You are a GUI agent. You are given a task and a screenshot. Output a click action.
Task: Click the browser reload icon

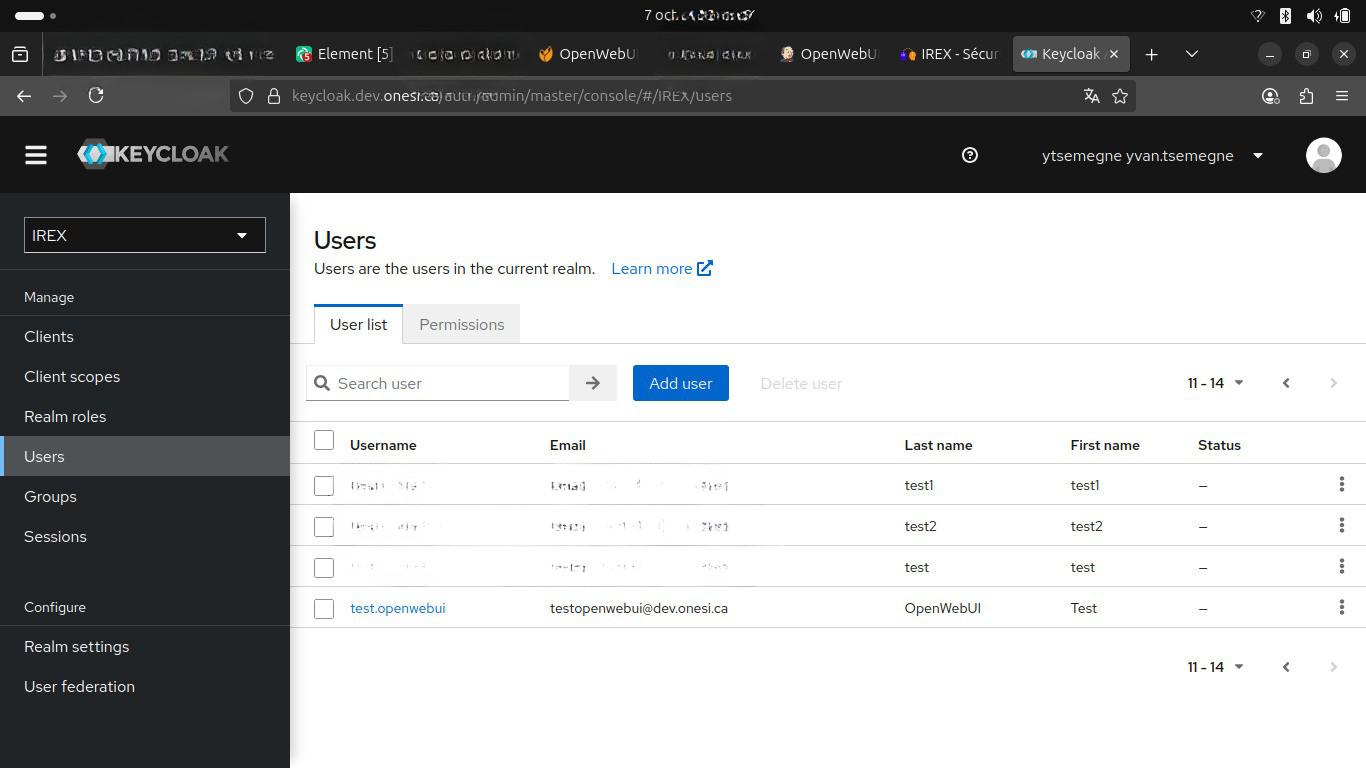[x=96, y=96]
